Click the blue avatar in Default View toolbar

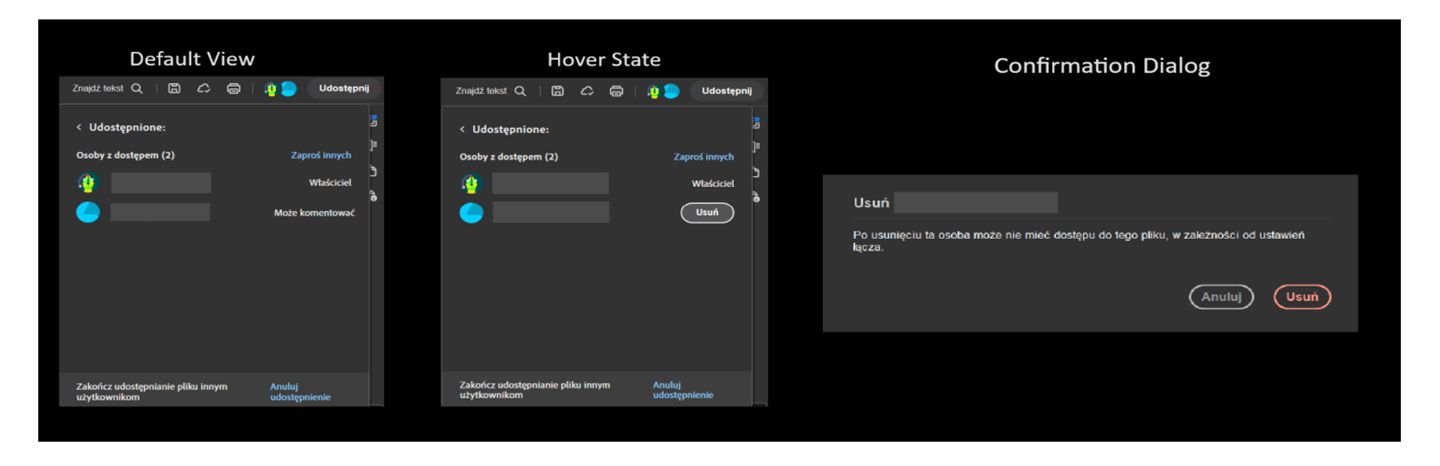coord(288,88)
